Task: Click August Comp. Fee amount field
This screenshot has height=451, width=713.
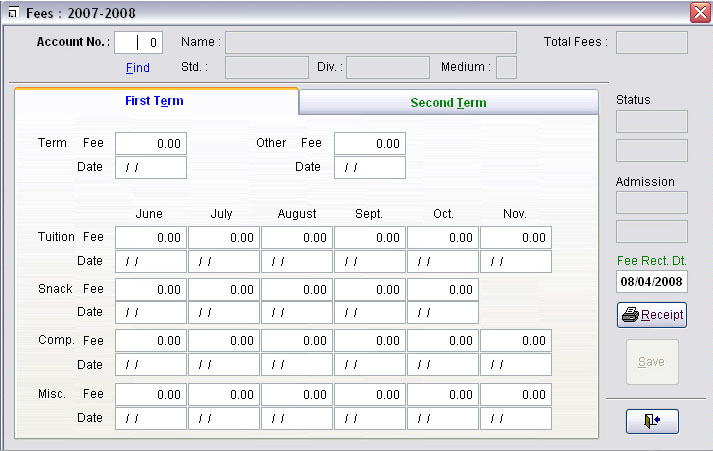Action: 297,341
